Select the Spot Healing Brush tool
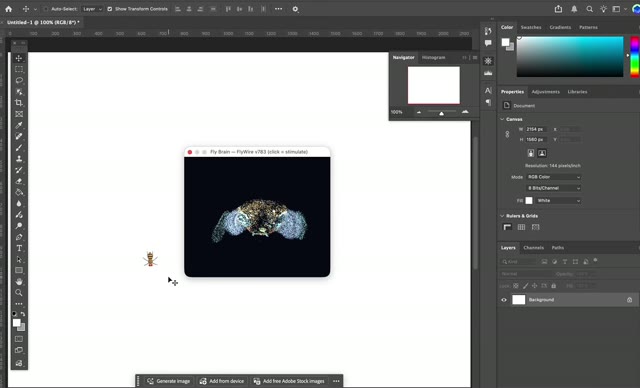This screenshot has width=640, height=388. (19, 136)
